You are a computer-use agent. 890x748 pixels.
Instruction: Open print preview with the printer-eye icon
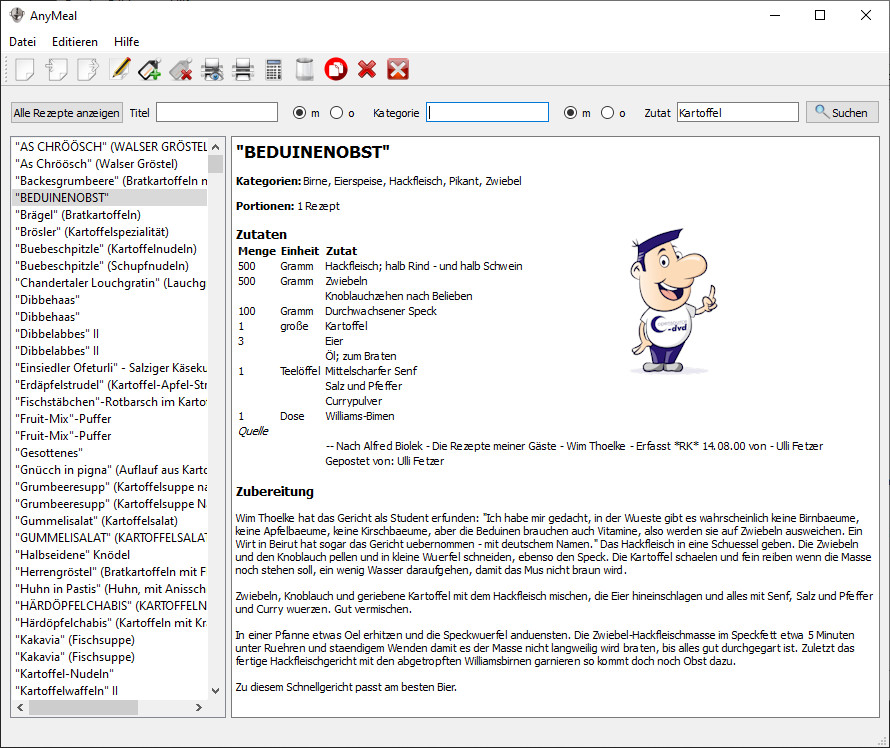(212, 69)
